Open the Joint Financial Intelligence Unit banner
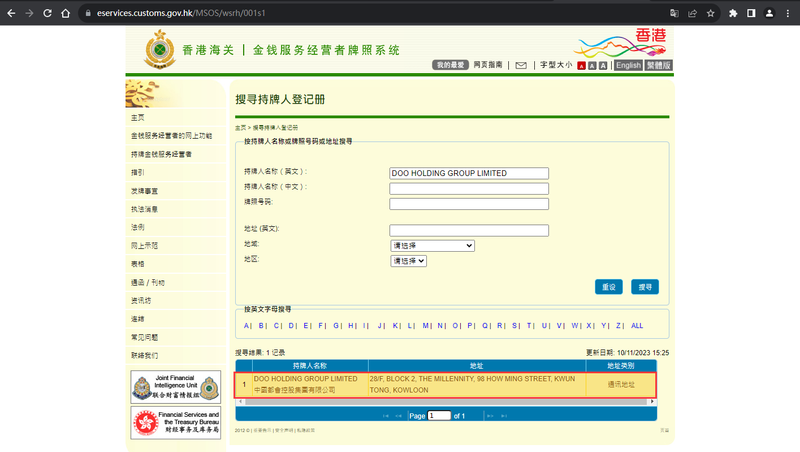 tap(176, 387)
